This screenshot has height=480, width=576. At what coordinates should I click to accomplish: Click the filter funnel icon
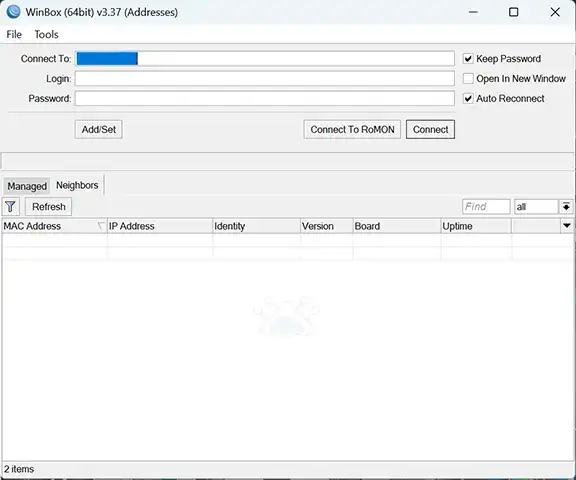(x=11, y=207)
